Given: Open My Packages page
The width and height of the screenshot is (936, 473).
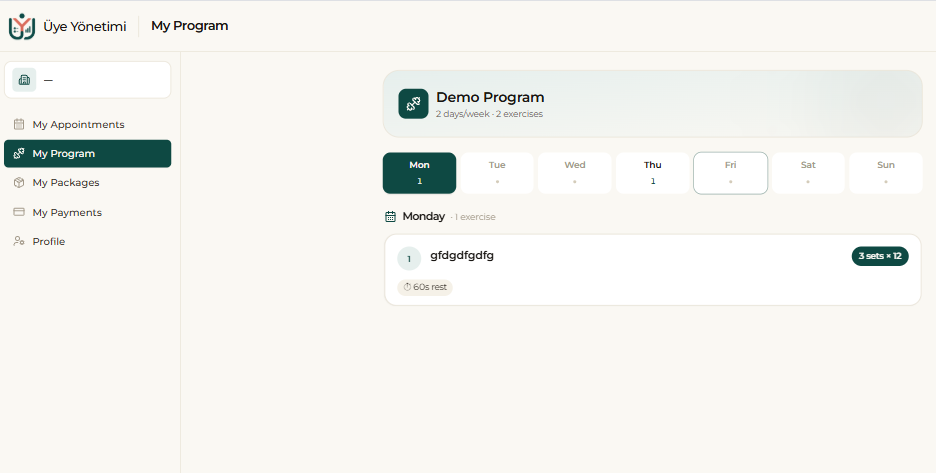Looking at the screenshot, I should pos(87,183).
